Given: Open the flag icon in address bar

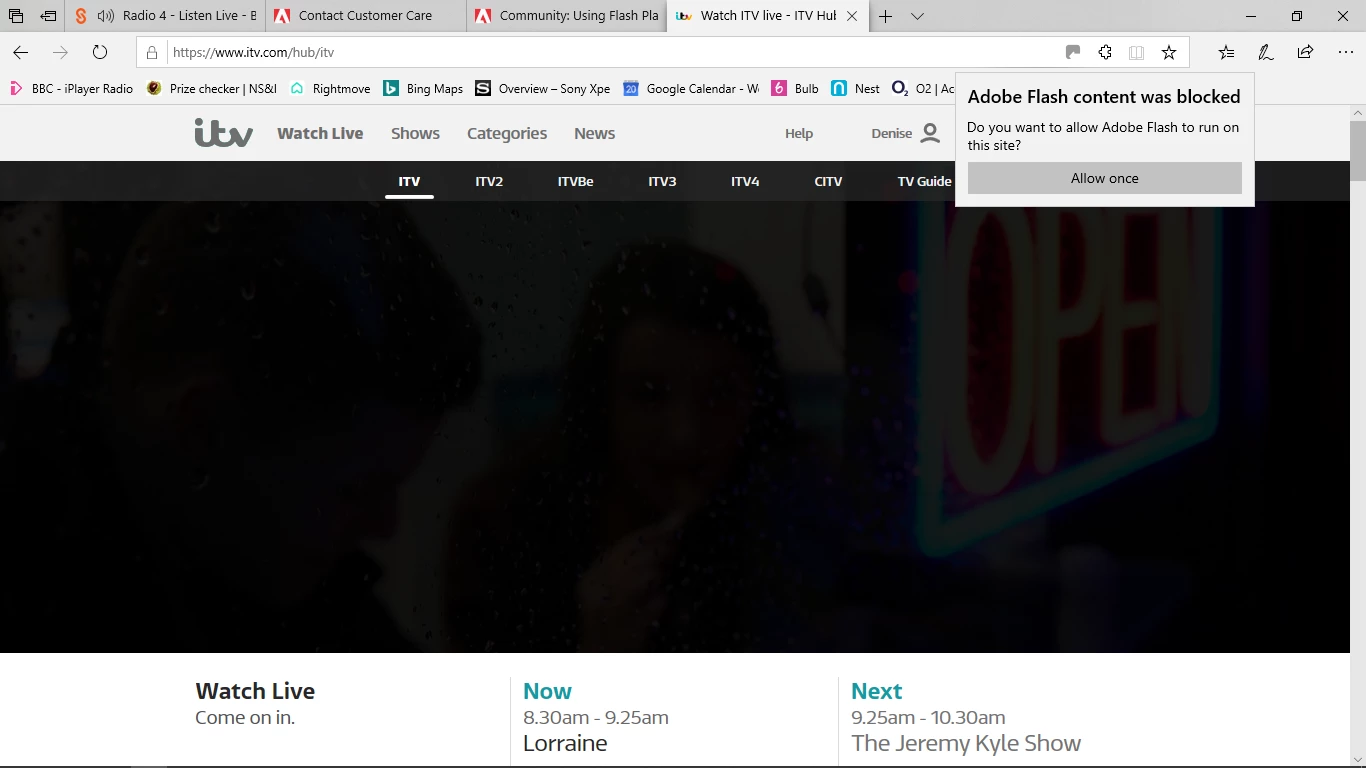Looking at the screenshot, I should tap(1073, 52).
